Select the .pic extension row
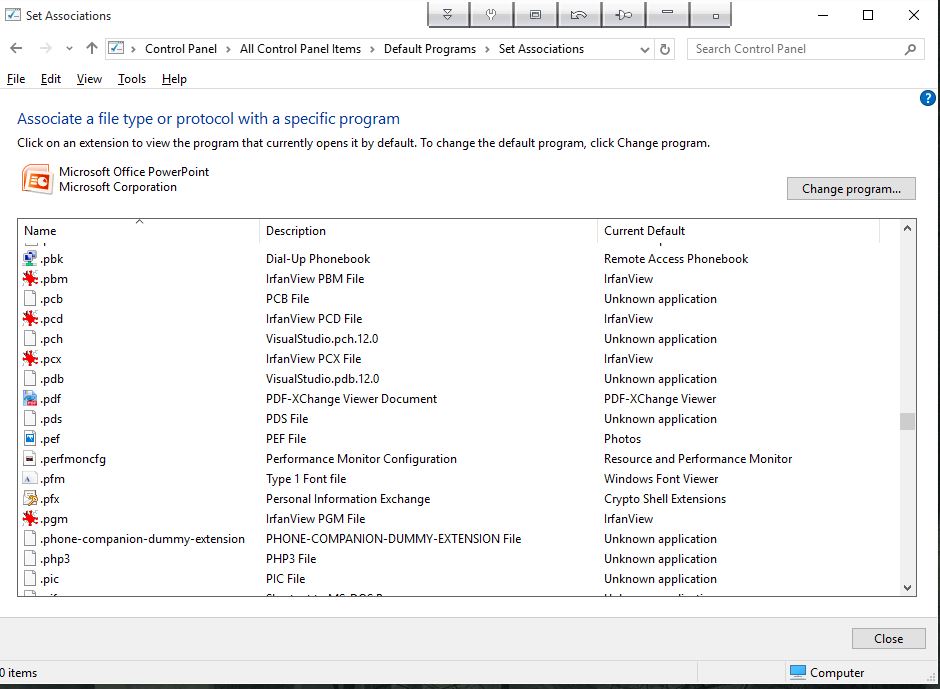The image size is (940, 689). 459,579
